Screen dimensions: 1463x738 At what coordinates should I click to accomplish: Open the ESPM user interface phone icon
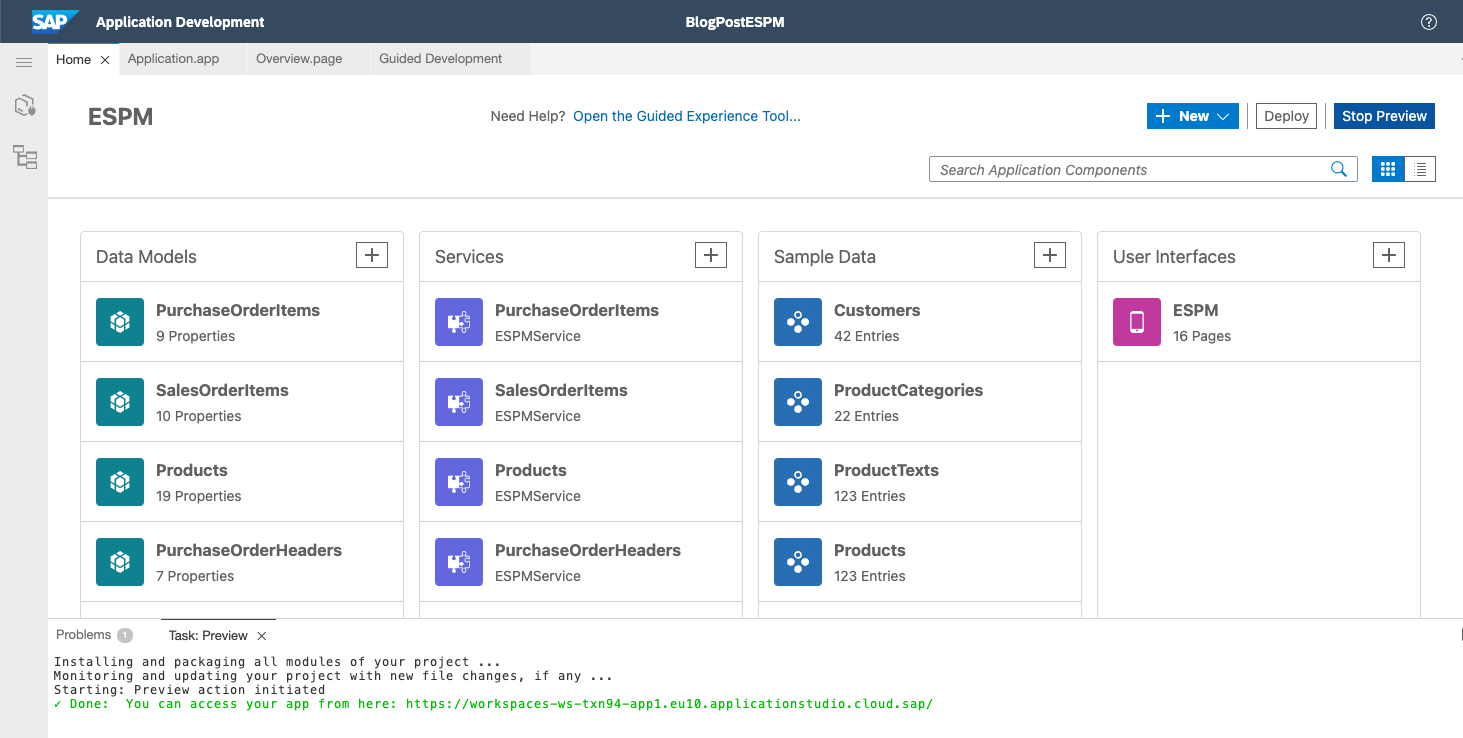tap(1136, 321)
